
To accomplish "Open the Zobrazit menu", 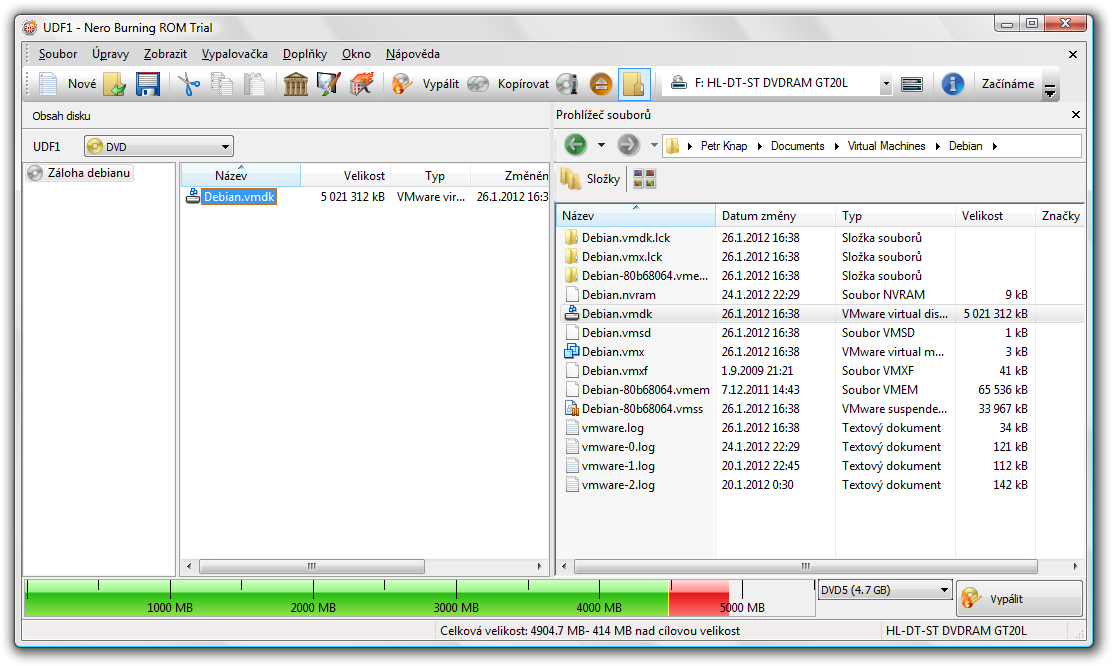I will [x=165, y=54].
